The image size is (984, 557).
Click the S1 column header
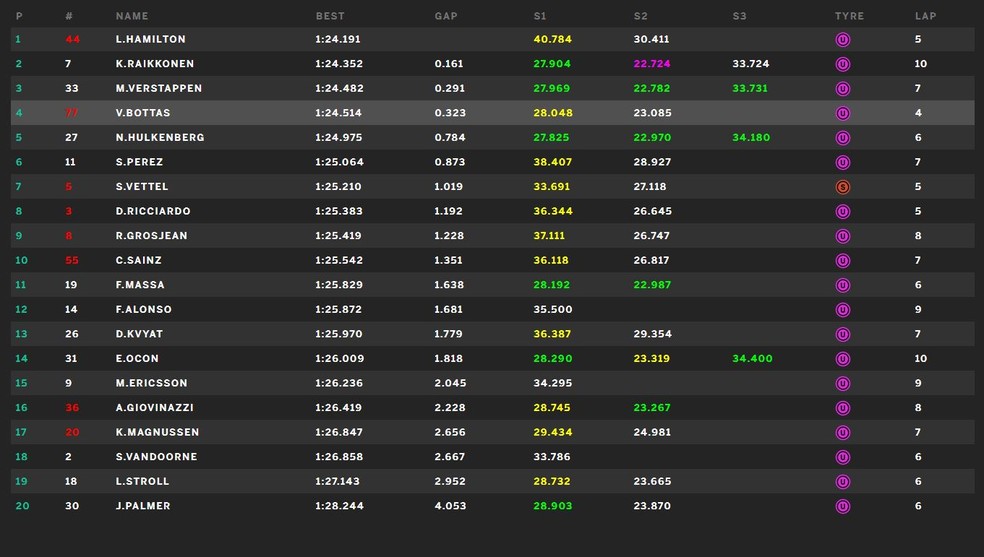point(540,16)
